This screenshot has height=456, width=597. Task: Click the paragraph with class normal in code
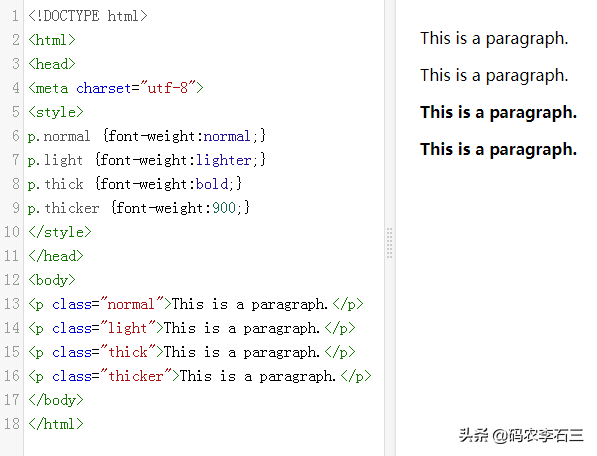[196, 304]
